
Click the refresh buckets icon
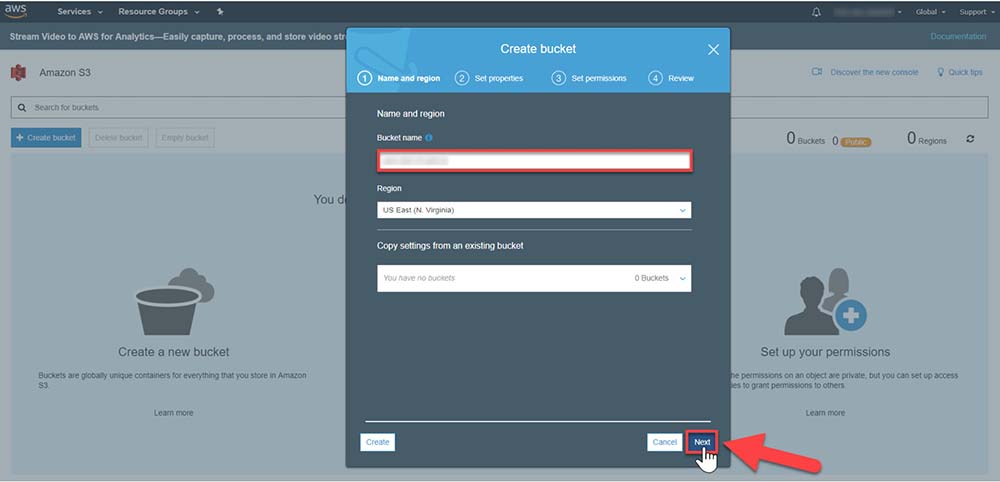point(970,139)
